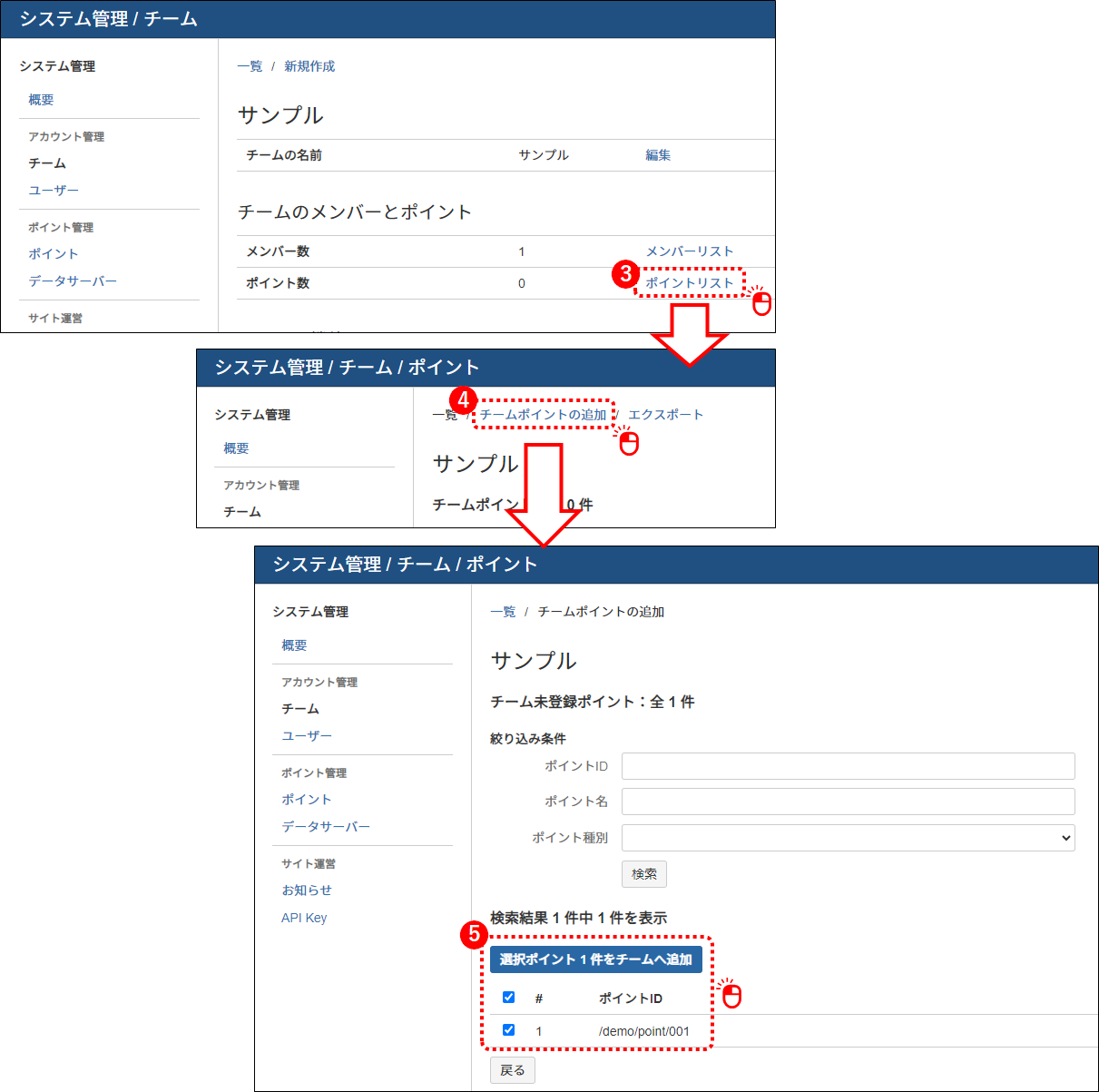Open ポイント in the bottom window sidebar
This screenshot has width=1099, height=1092.
click(x=307, y=800)
